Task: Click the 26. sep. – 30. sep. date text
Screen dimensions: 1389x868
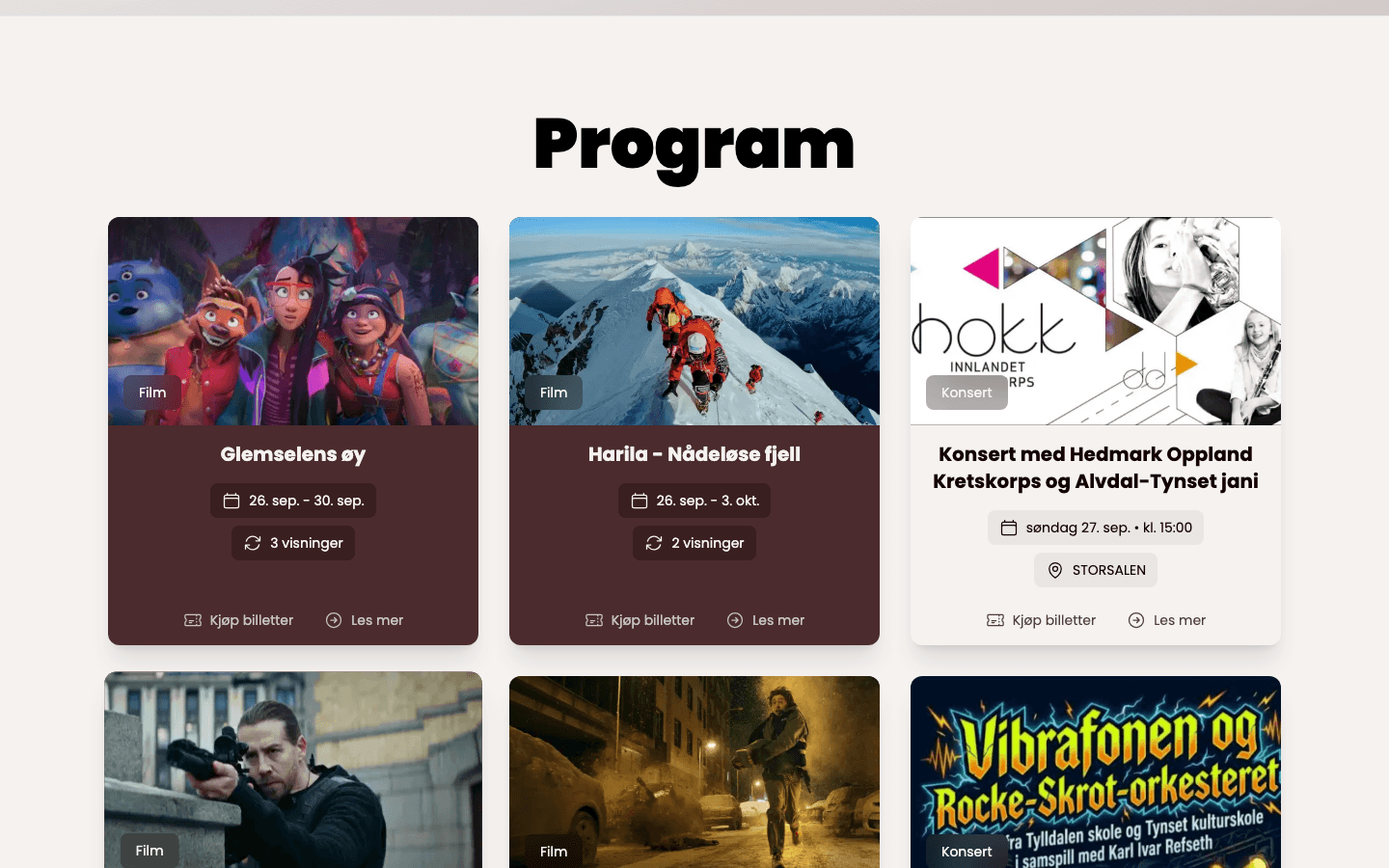Action: coord(307,501)
